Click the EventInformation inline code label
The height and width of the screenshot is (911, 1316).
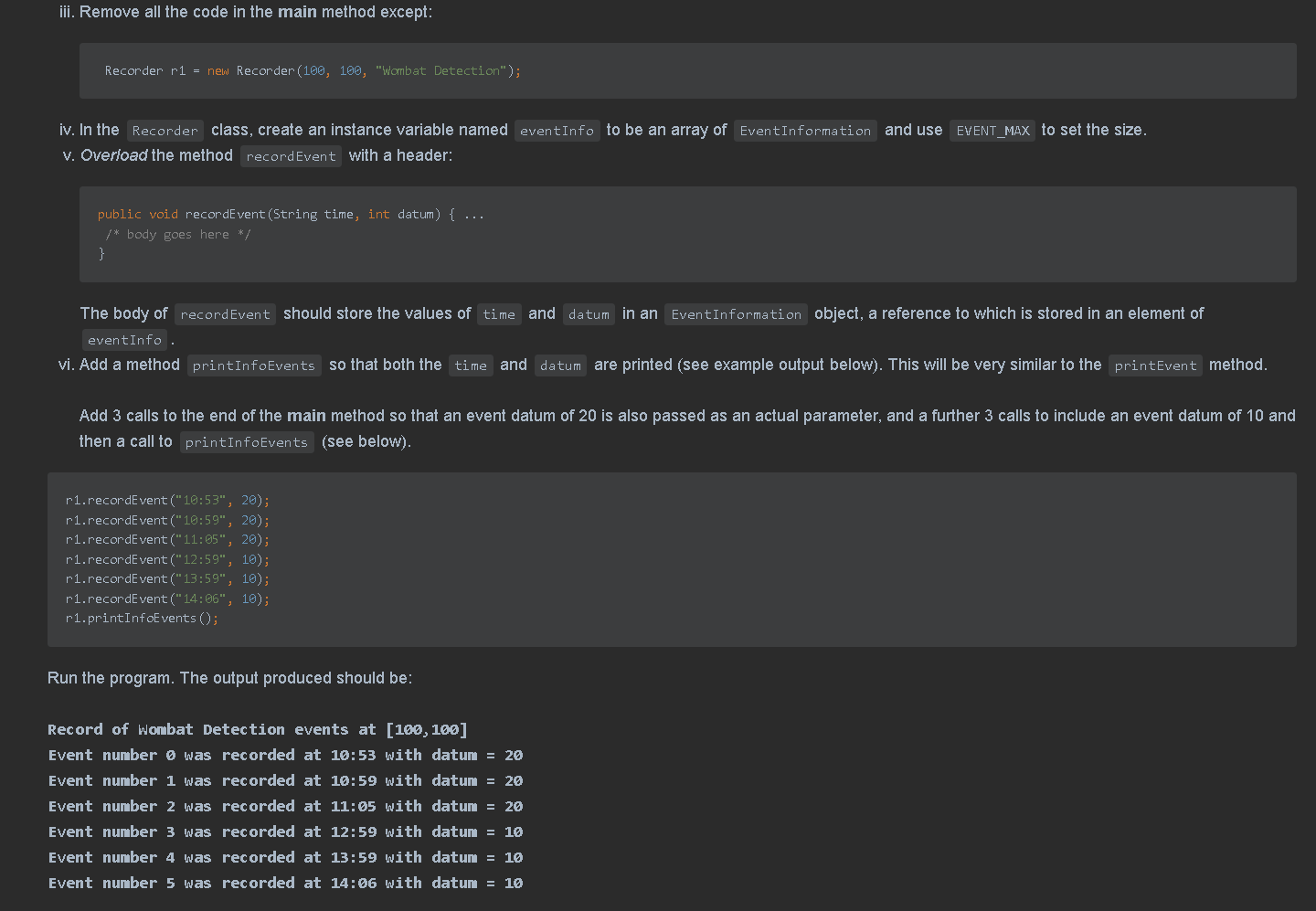click(x=804, y=131)
